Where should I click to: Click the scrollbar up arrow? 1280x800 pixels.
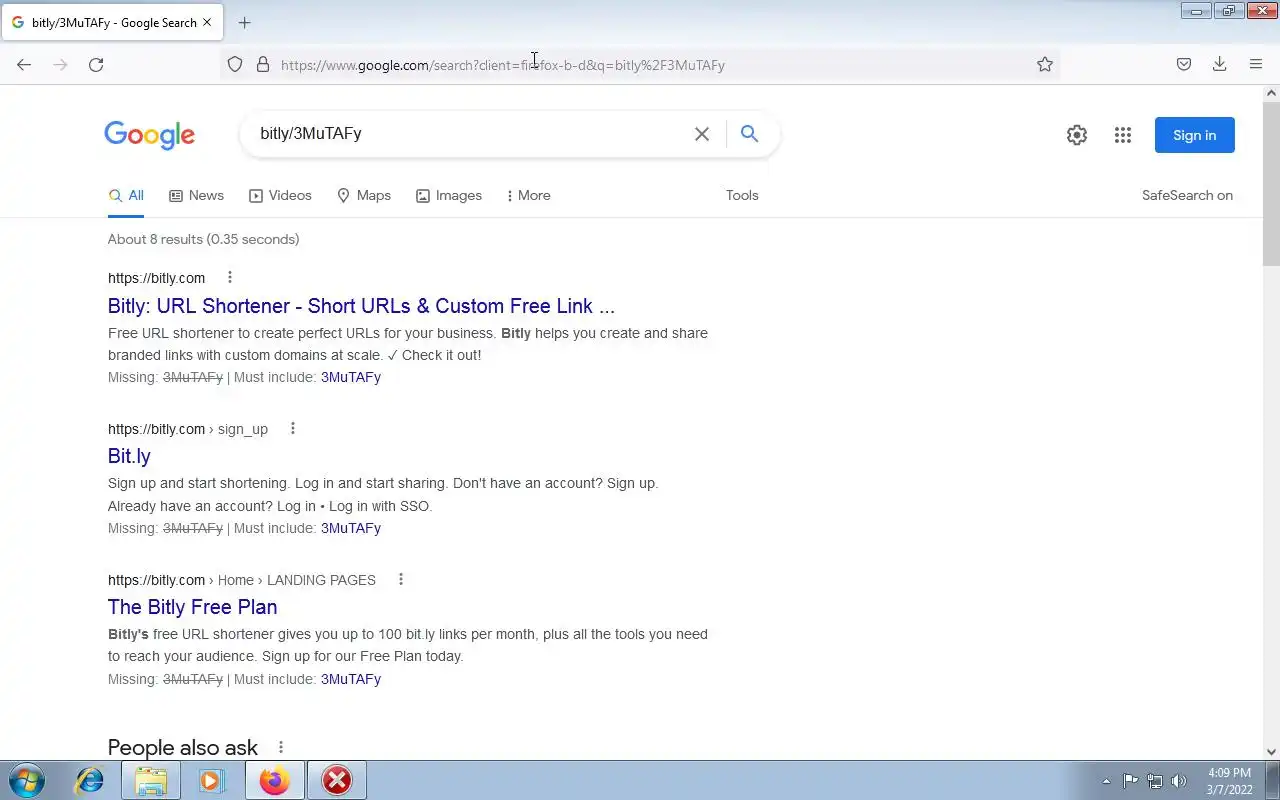pyautogui.click(x=1271, y=93)
